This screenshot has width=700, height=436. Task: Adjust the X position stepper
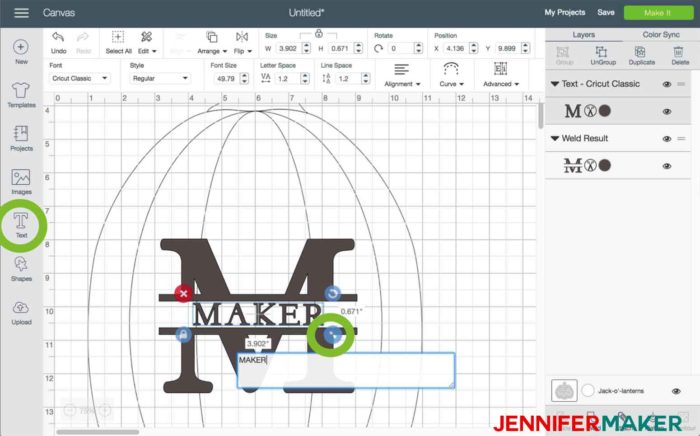474,48
